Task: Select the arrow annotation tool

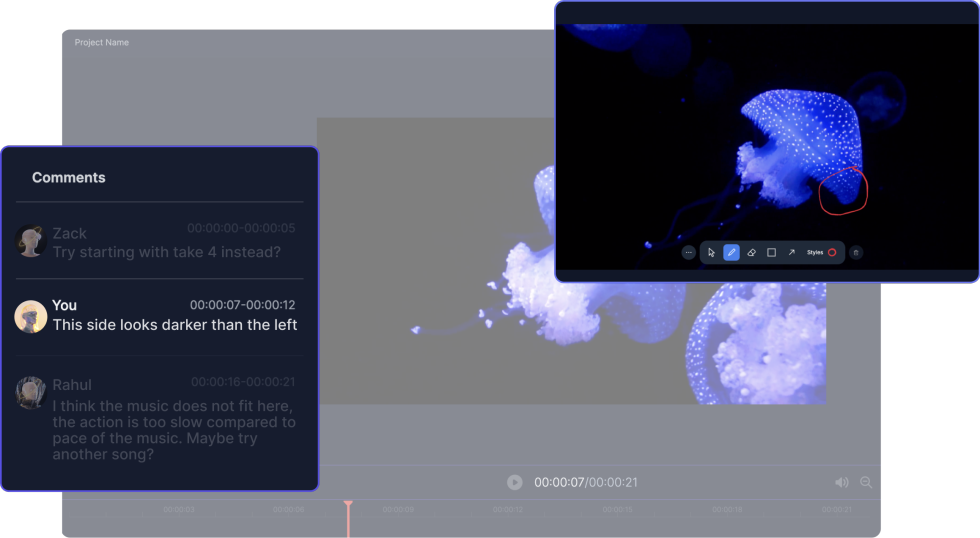Action: [x=791, y=253]
